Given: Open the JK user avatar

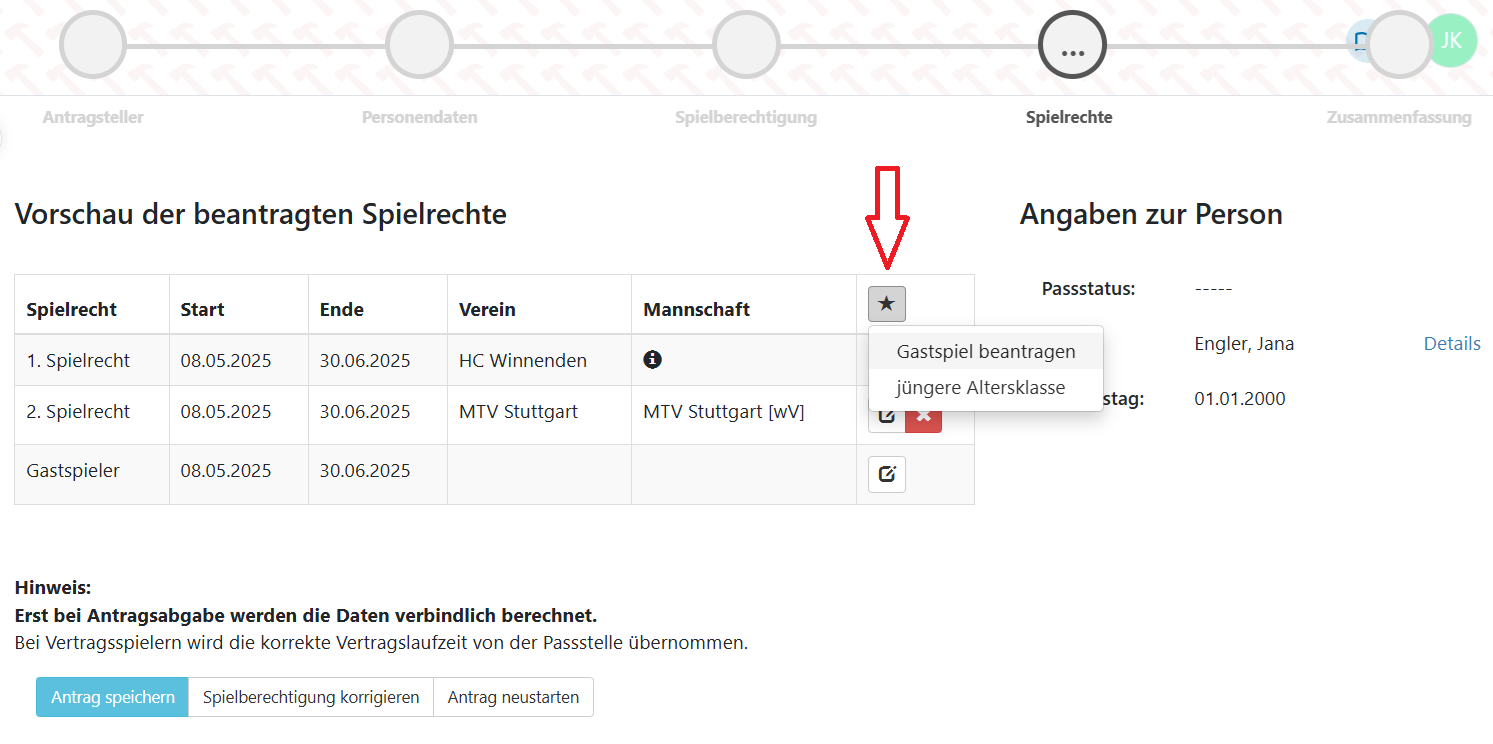Looking at the screenshot, I should pyautogui.click(x=1450, y=41).
